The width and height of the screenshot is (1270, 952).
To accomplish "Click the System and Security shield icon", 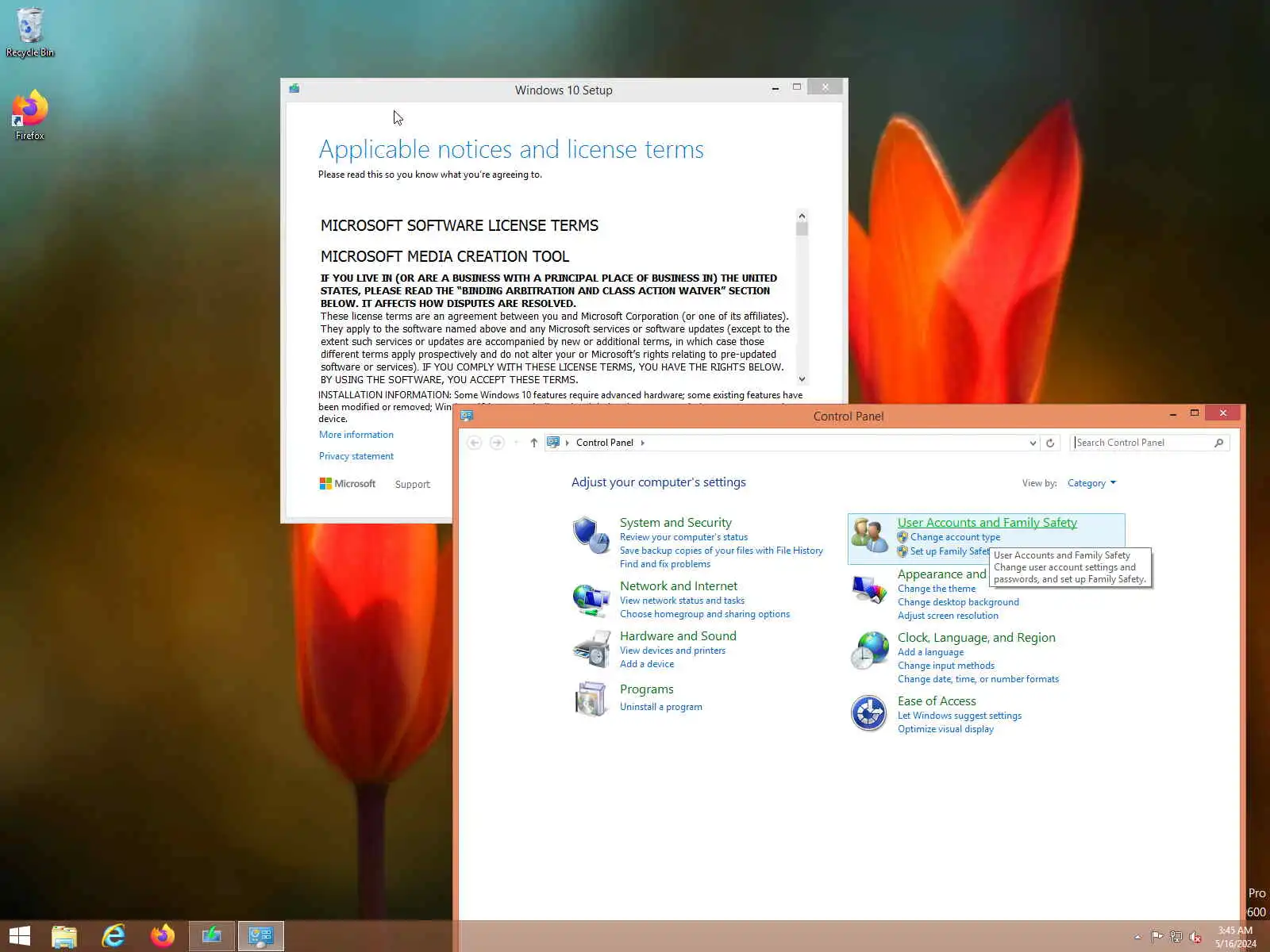I will coord(591,535).
